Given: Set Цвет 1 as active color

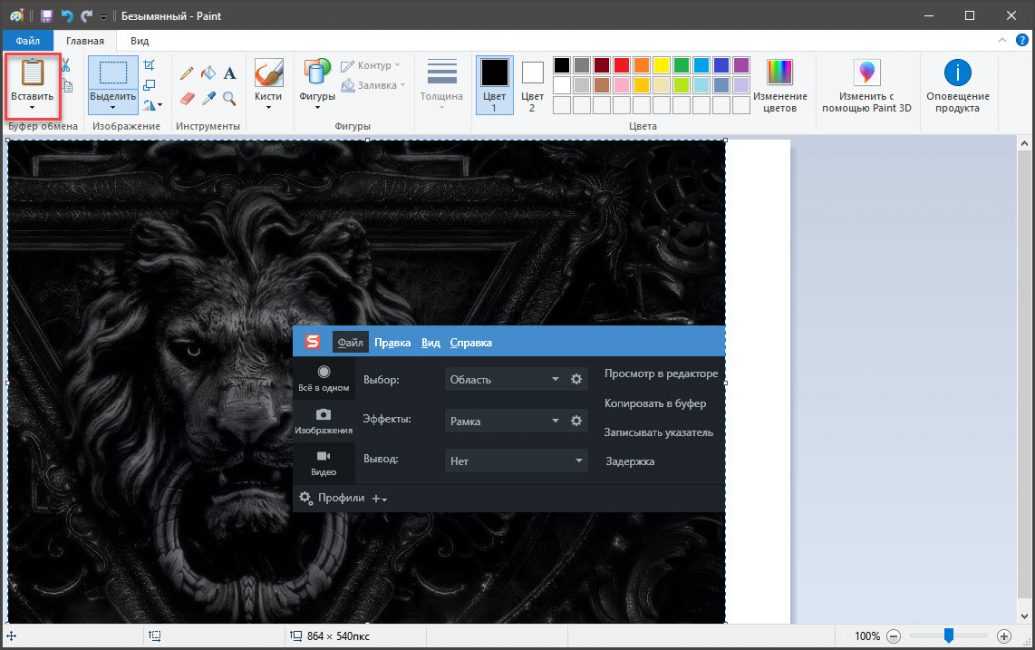Looking at the screenshot, I should click(x=494, y=85).
